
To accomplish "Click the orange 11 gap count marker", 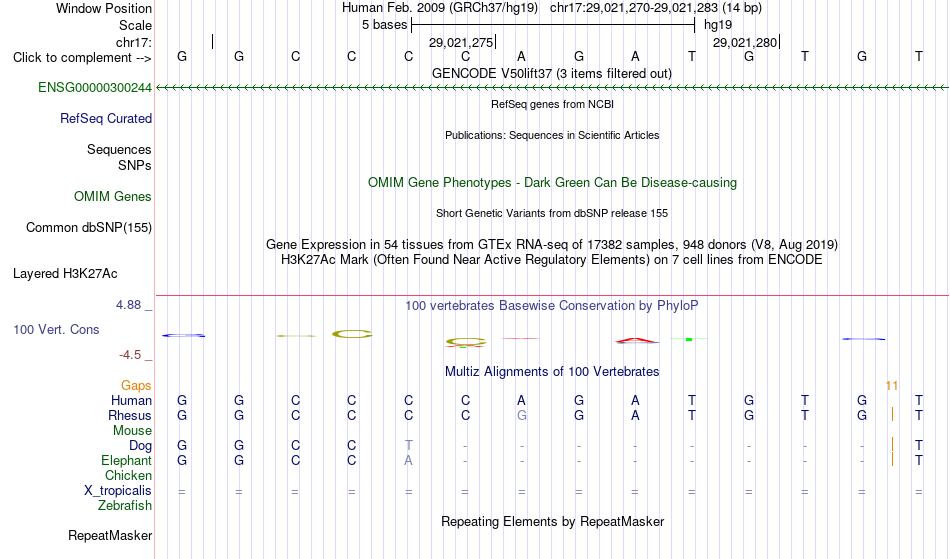I will (892, 386).
